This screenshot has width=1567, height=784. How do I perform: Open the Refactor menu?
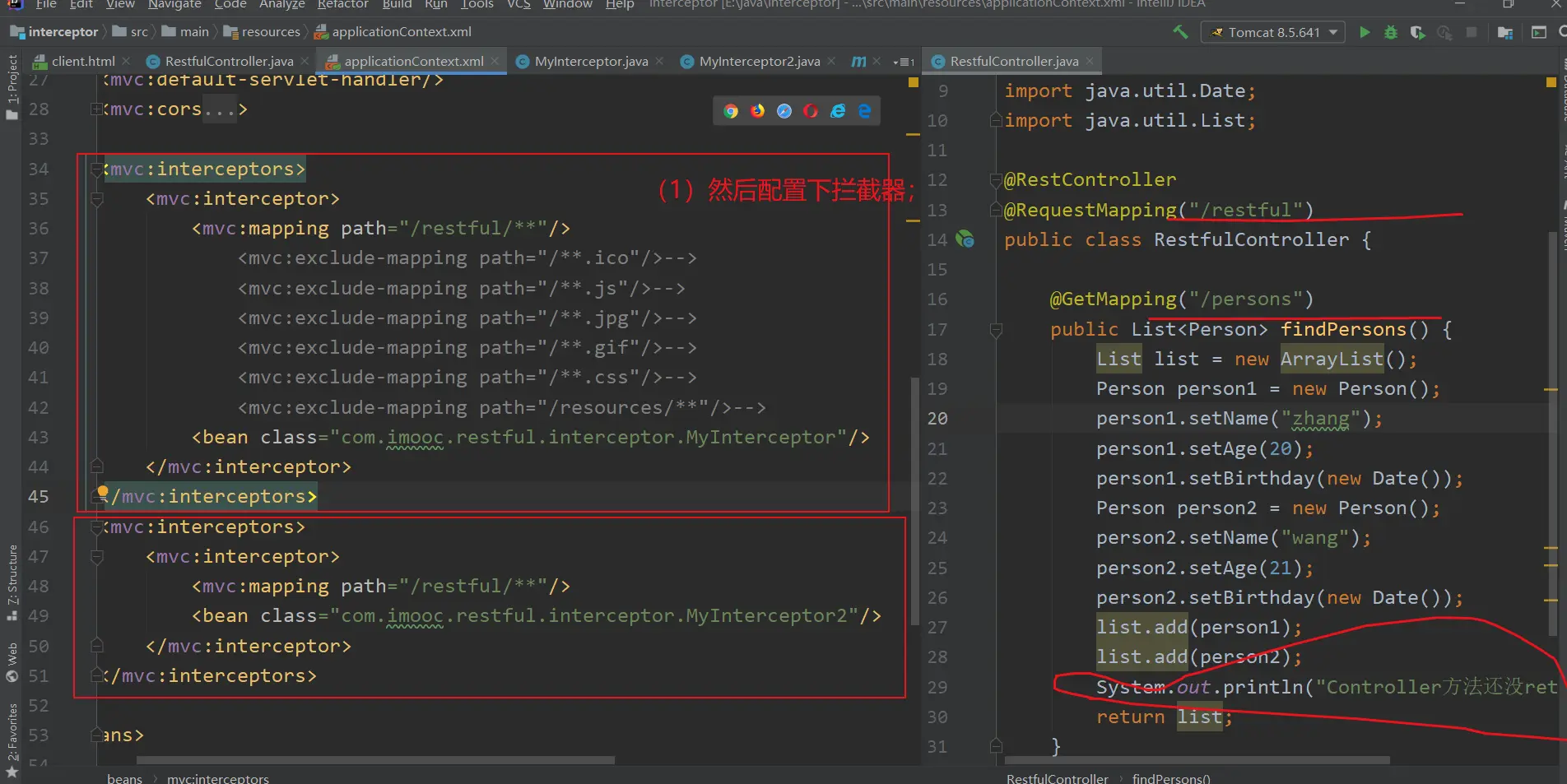point(342,5)
